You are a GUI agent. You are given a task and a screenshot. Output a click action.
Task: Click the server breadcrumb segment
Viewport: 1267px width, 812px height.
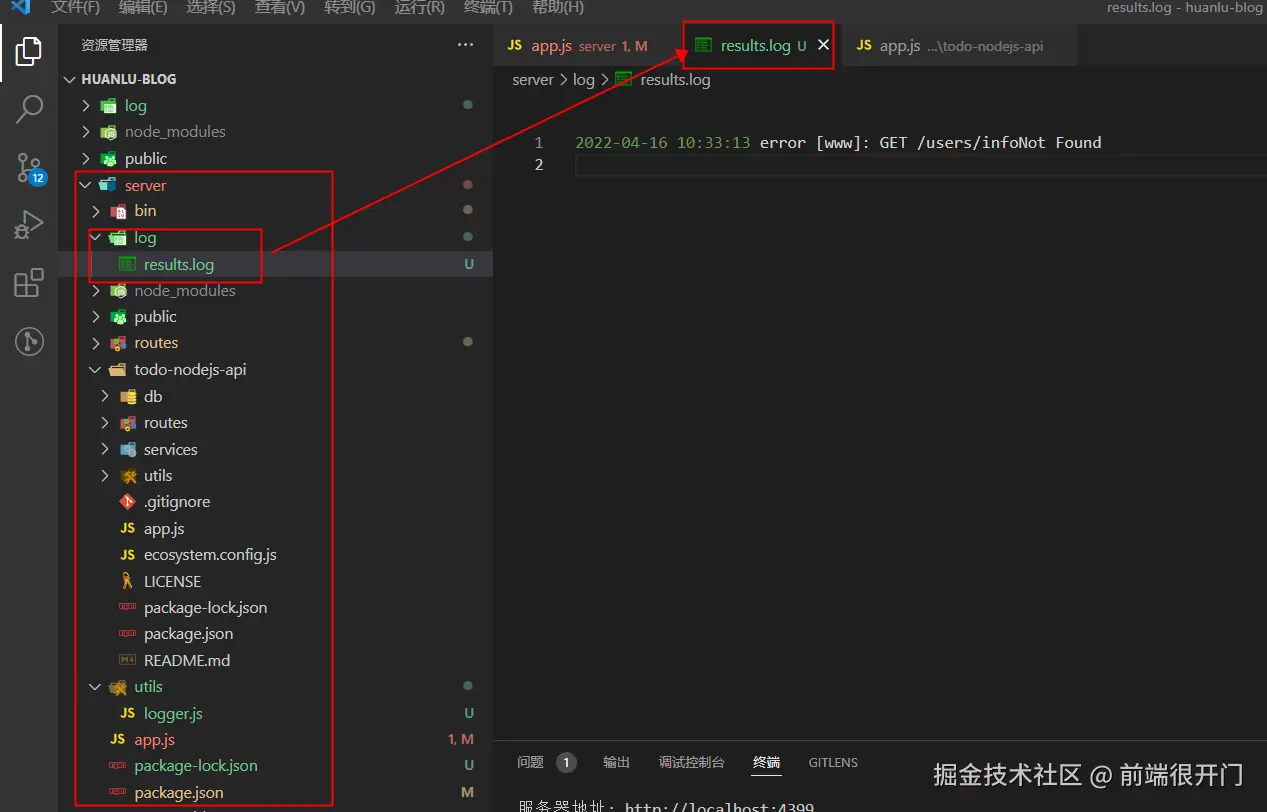[x=533, y=80]
